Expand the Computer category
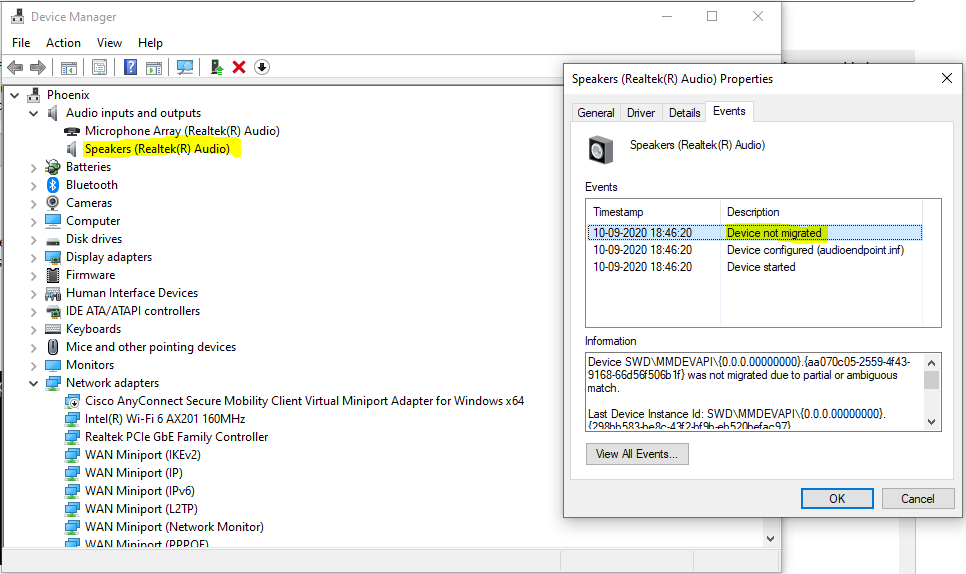 click(x=33, y=221)
